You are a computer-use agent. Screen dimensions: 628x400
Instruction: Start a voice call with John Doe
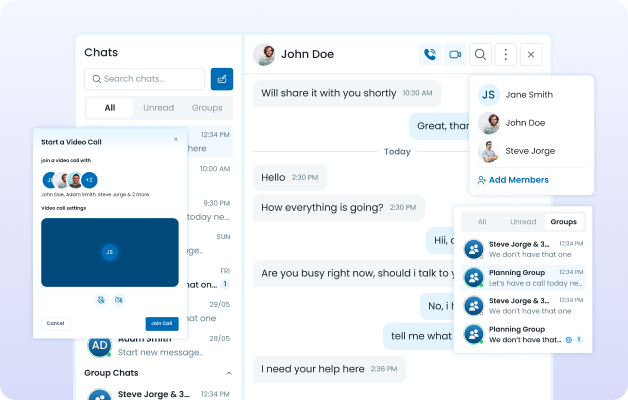[430, 55]
